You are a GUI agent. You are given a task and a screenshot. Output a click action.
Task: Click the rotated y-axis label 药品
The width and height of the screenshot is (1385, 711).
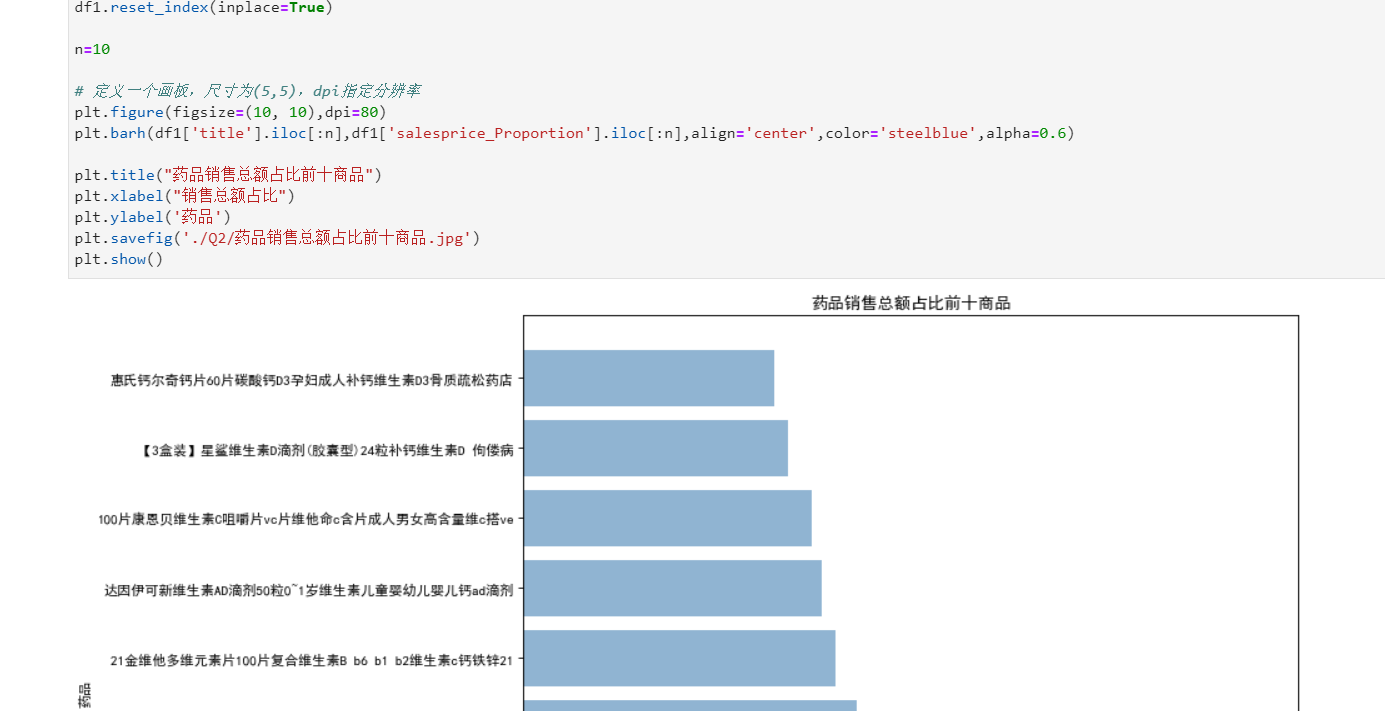pos(85,697)
